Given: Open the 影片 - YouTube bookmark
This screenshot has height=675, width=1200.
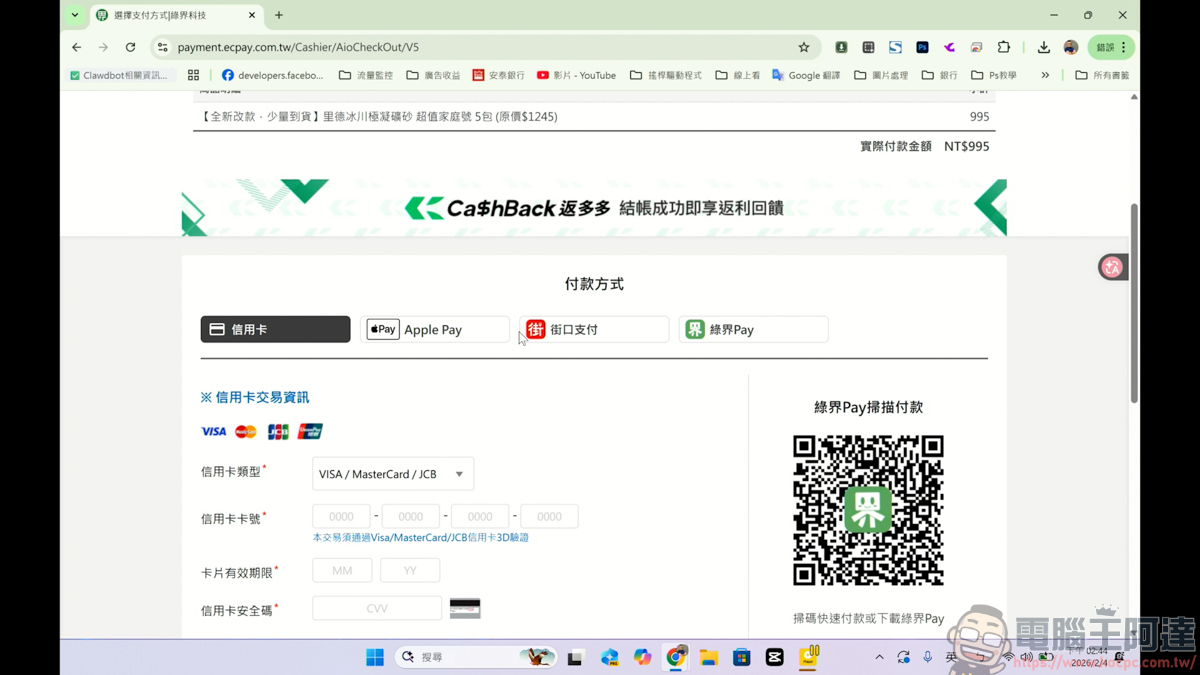Looking at the screenshot, I should pyautogui.click(x=576, y=75).
